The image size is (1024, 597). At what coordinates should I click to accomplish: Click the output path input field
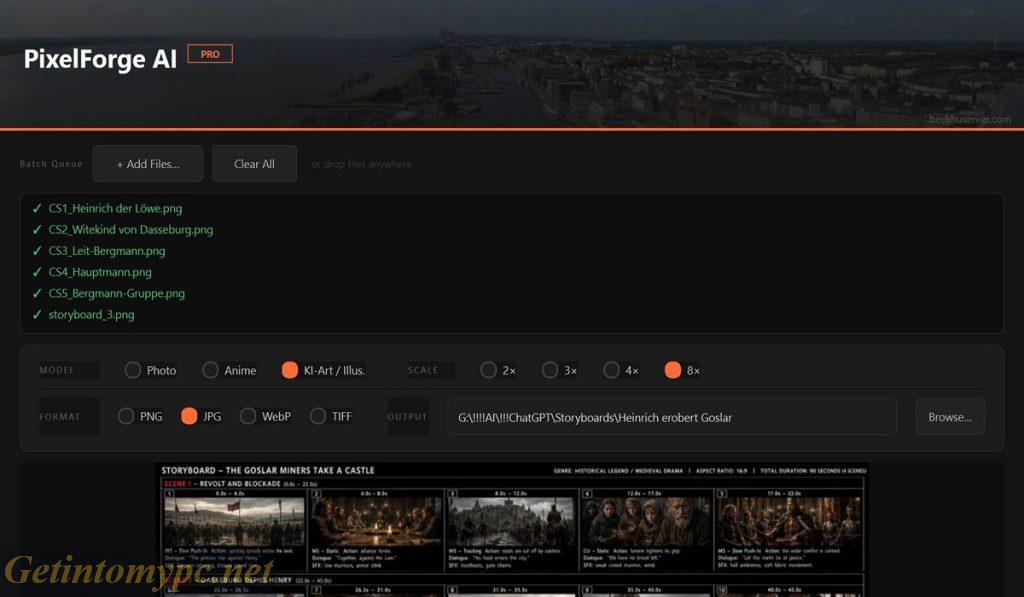click(x=672, y=417)
